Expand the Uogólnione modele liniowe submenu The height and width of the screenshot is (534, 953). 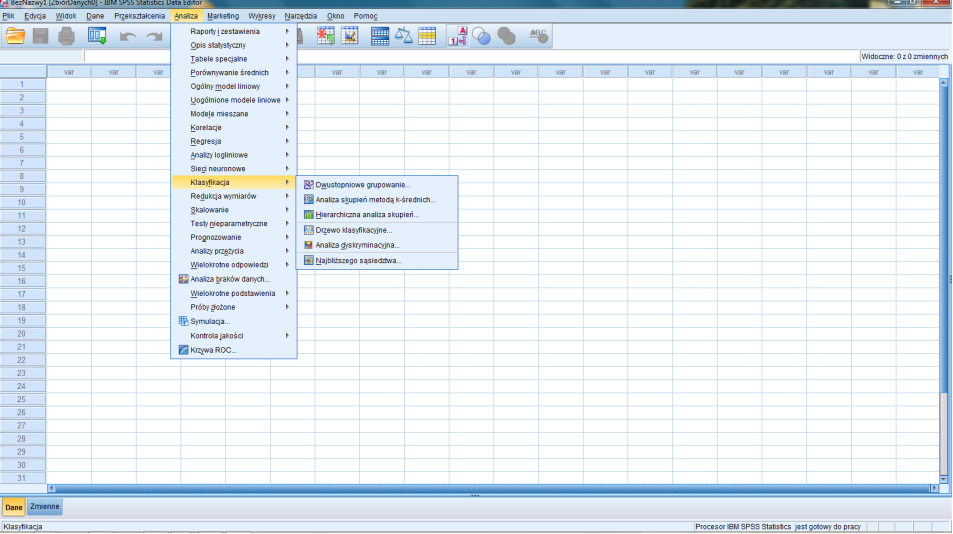[x=234, y=100]
